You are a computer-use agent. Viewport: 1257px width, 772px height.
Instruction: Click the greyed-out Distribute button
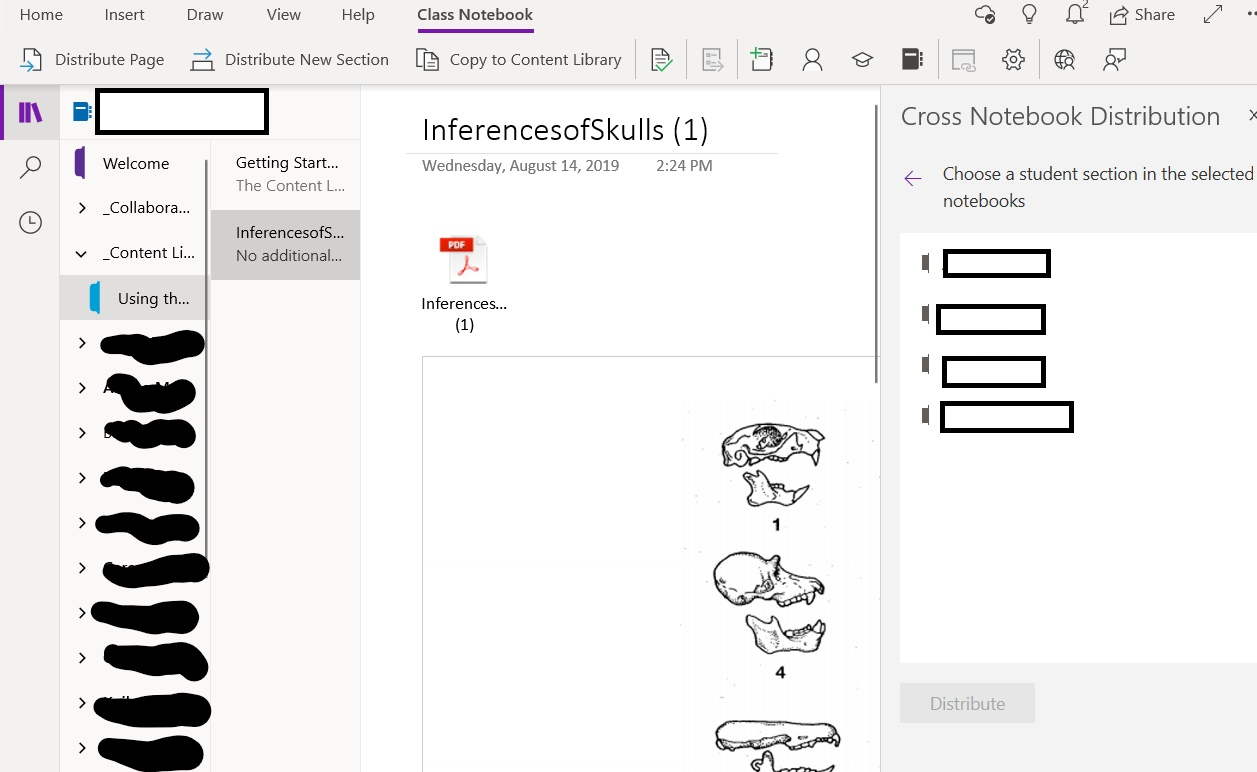pyautogui.click(x=967, y=703)
